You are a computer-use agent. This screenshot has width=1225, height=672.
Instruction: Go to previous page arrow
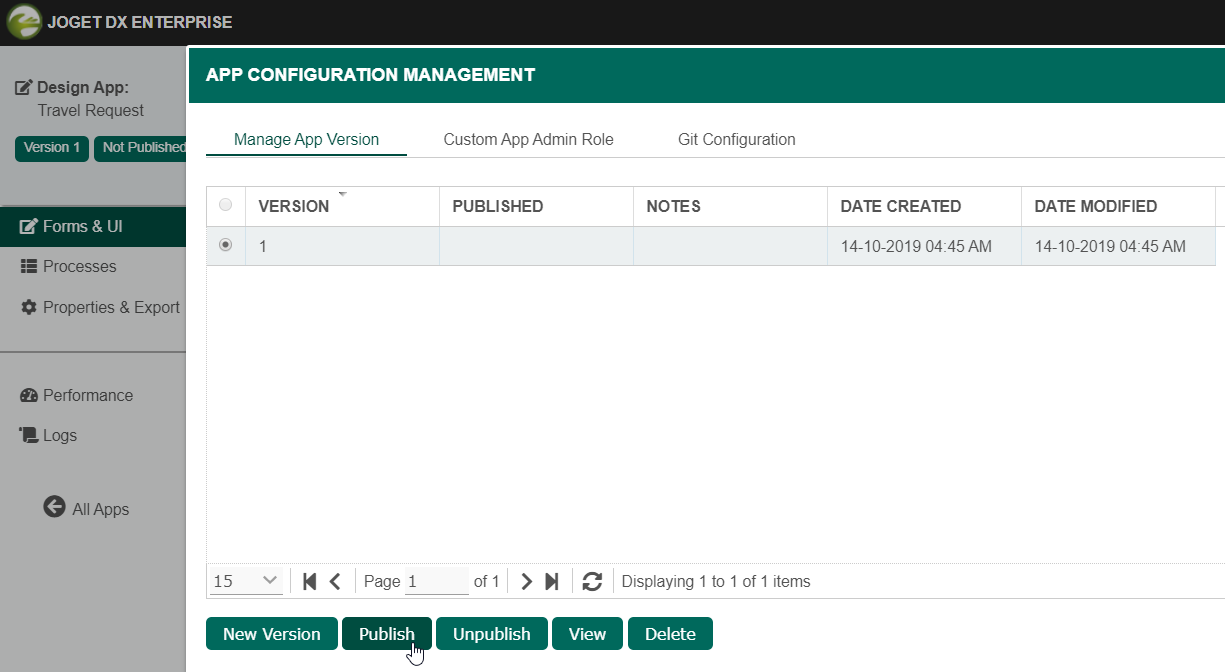pos(335,581)
